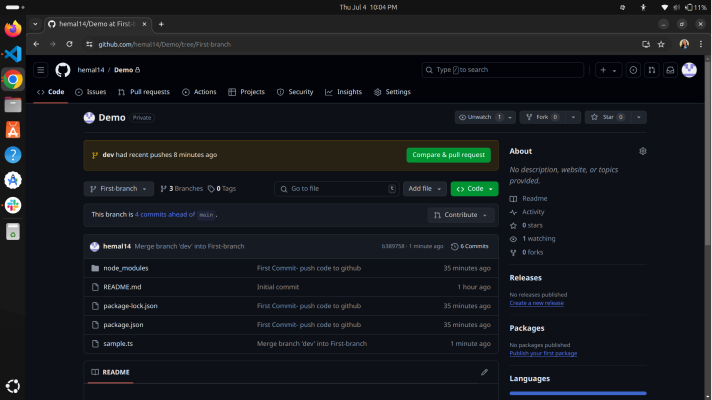
Task: Open the create new plus dropdown
Action: pos(608,70)
